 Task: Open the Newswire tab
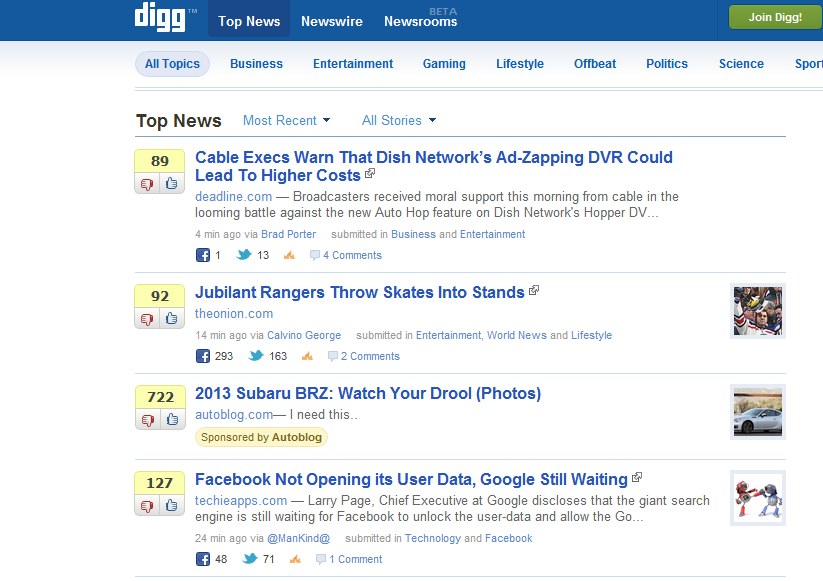(332, 21)
